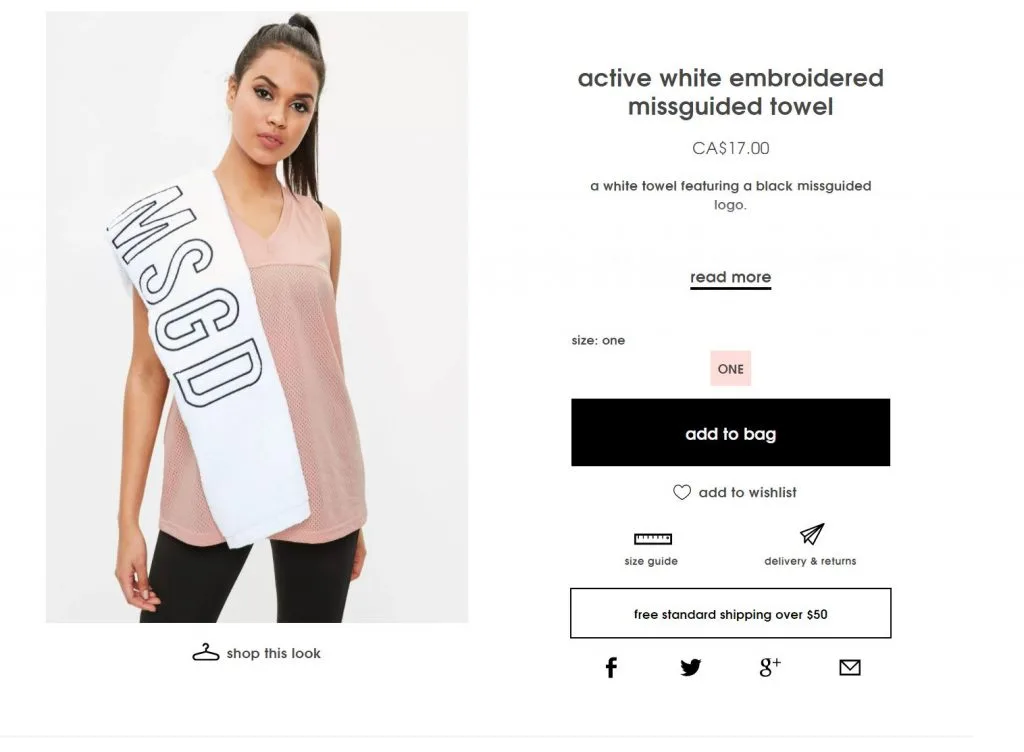Click the ruler size guide icon

pos(652,539)
